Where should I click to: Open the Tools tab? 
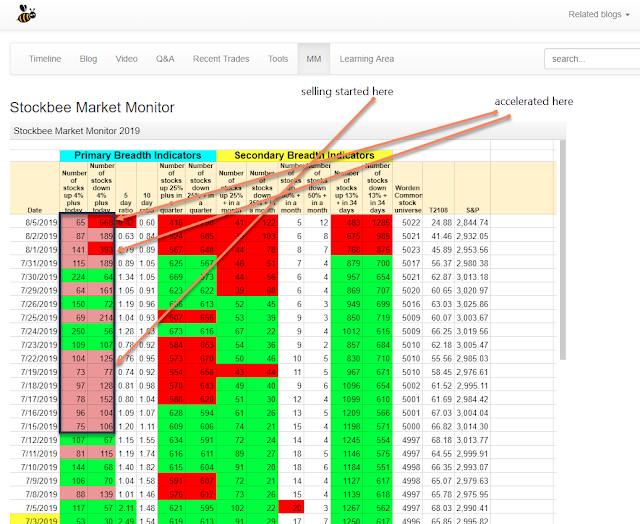pos(278,59)
